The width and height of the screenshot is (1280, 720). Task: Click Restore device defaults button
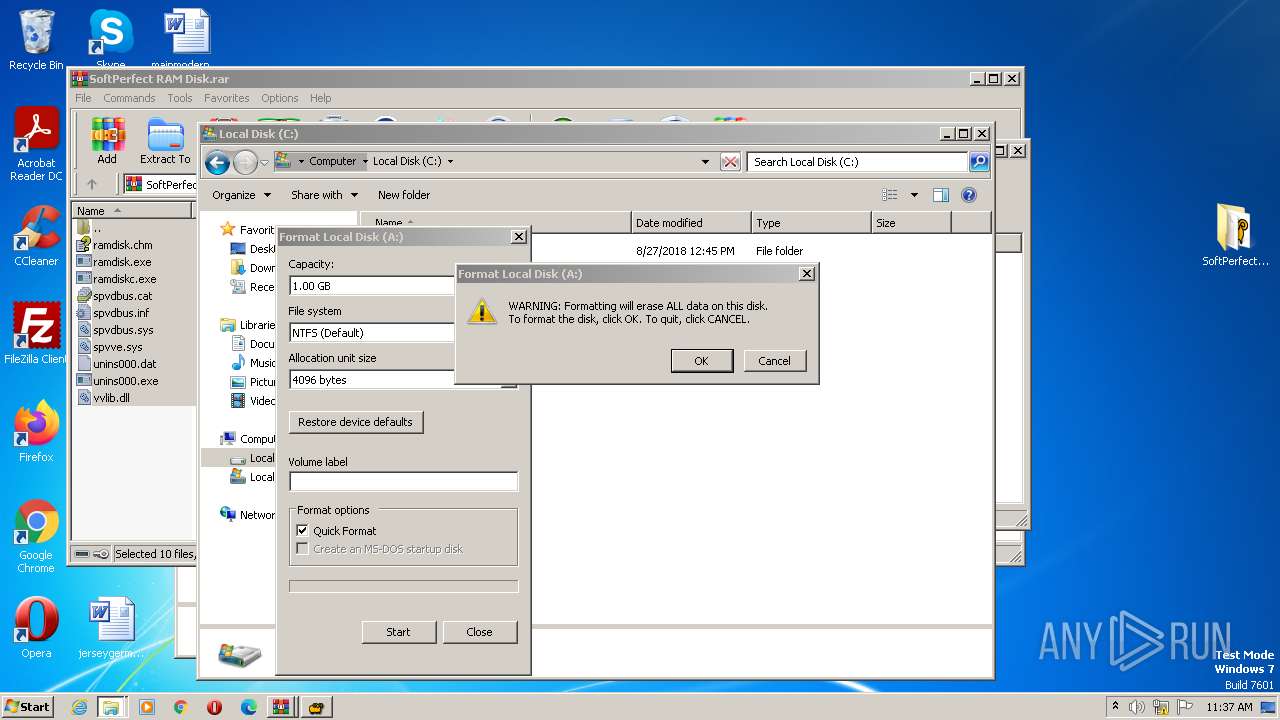tap(355, 422)
